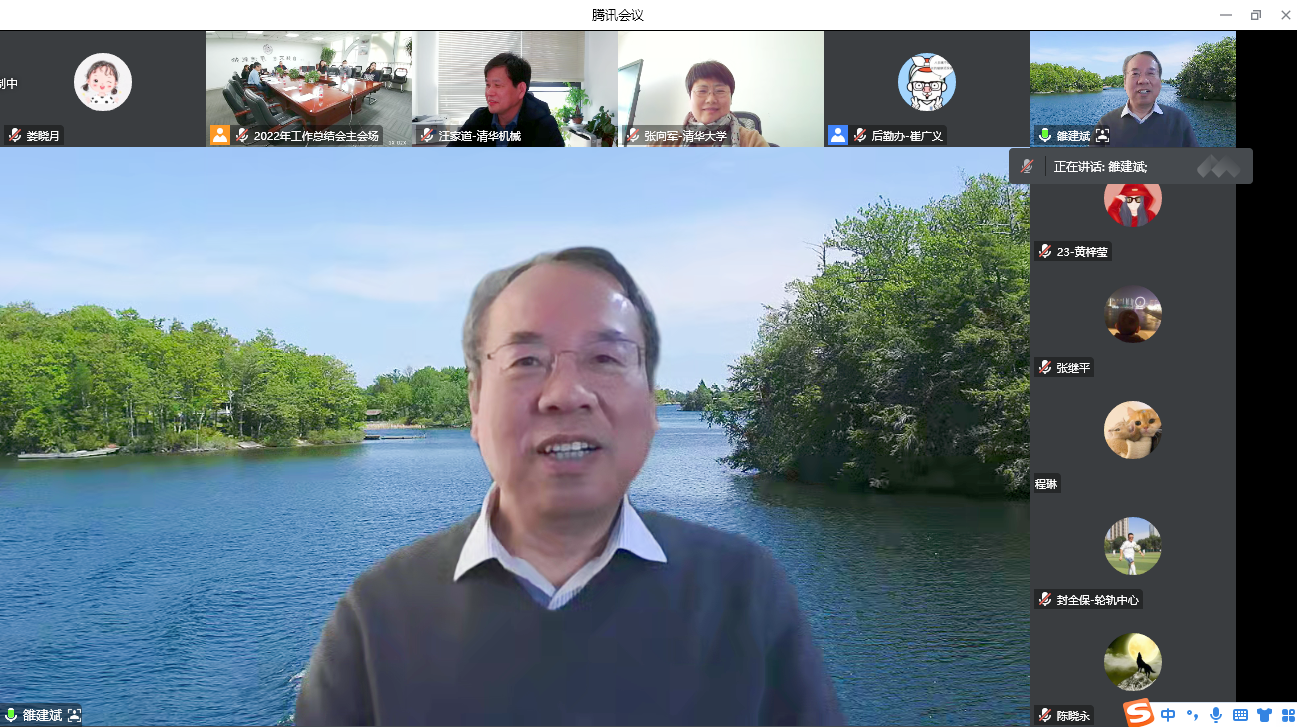Click the muted mic icon beside 汪家道-清华机械
The image size is (1297, 727).
click(427, 135)
